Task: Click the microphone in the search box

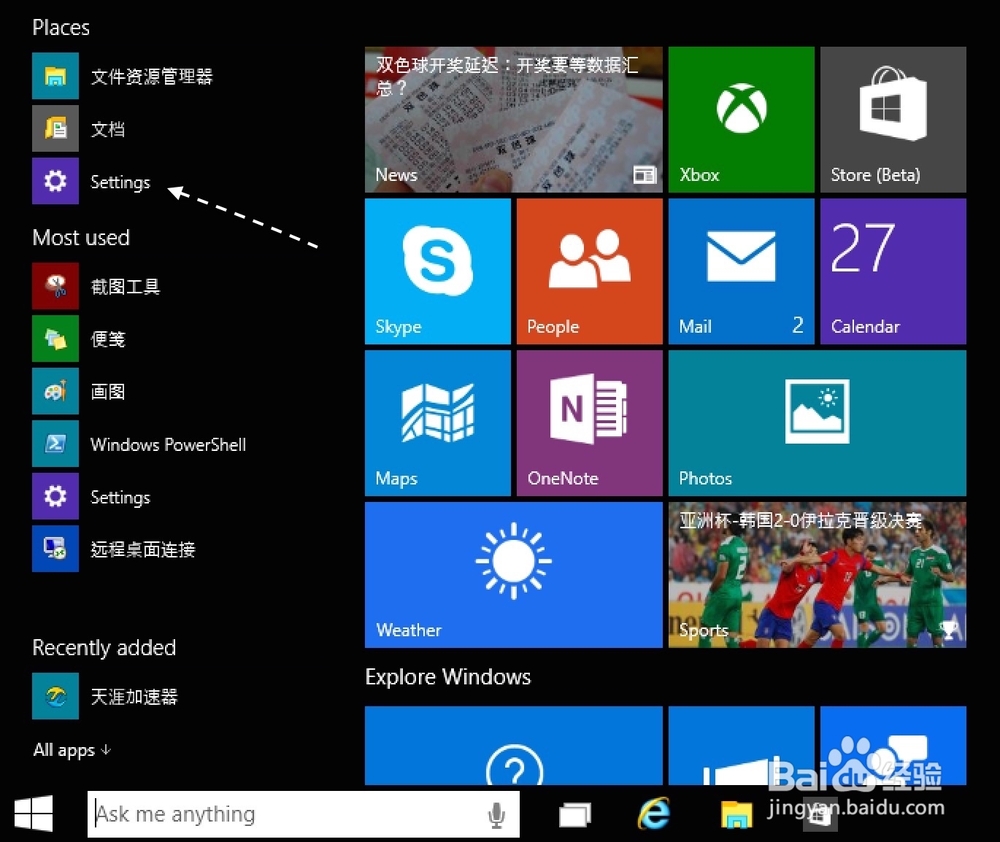Action: pyautogui.click(x=497, y=814)
